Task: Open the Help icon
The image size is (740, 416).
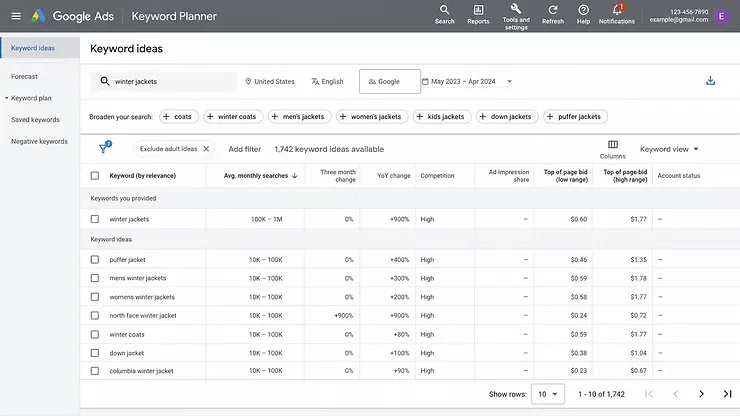Action: point(583,15)
